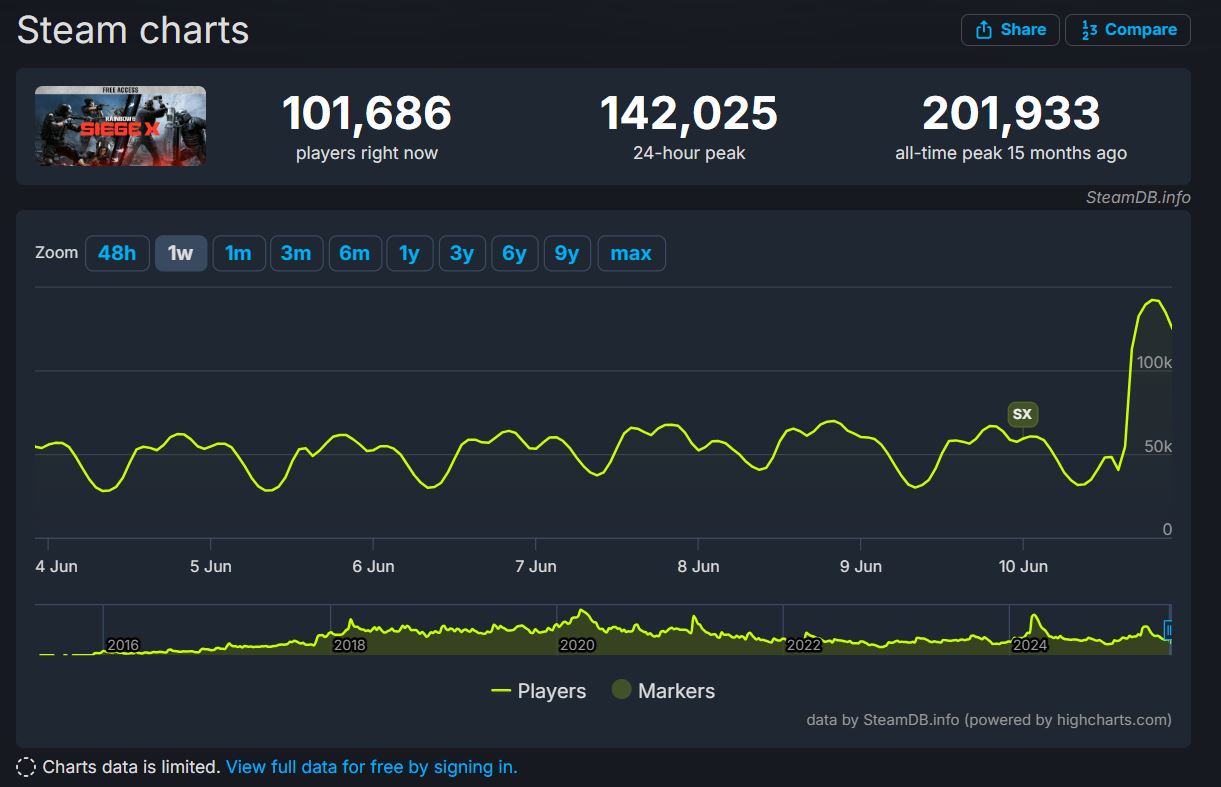Switch chart zoom to 6m
This screenshot has height=787, width=1221.
coord(354,253)
